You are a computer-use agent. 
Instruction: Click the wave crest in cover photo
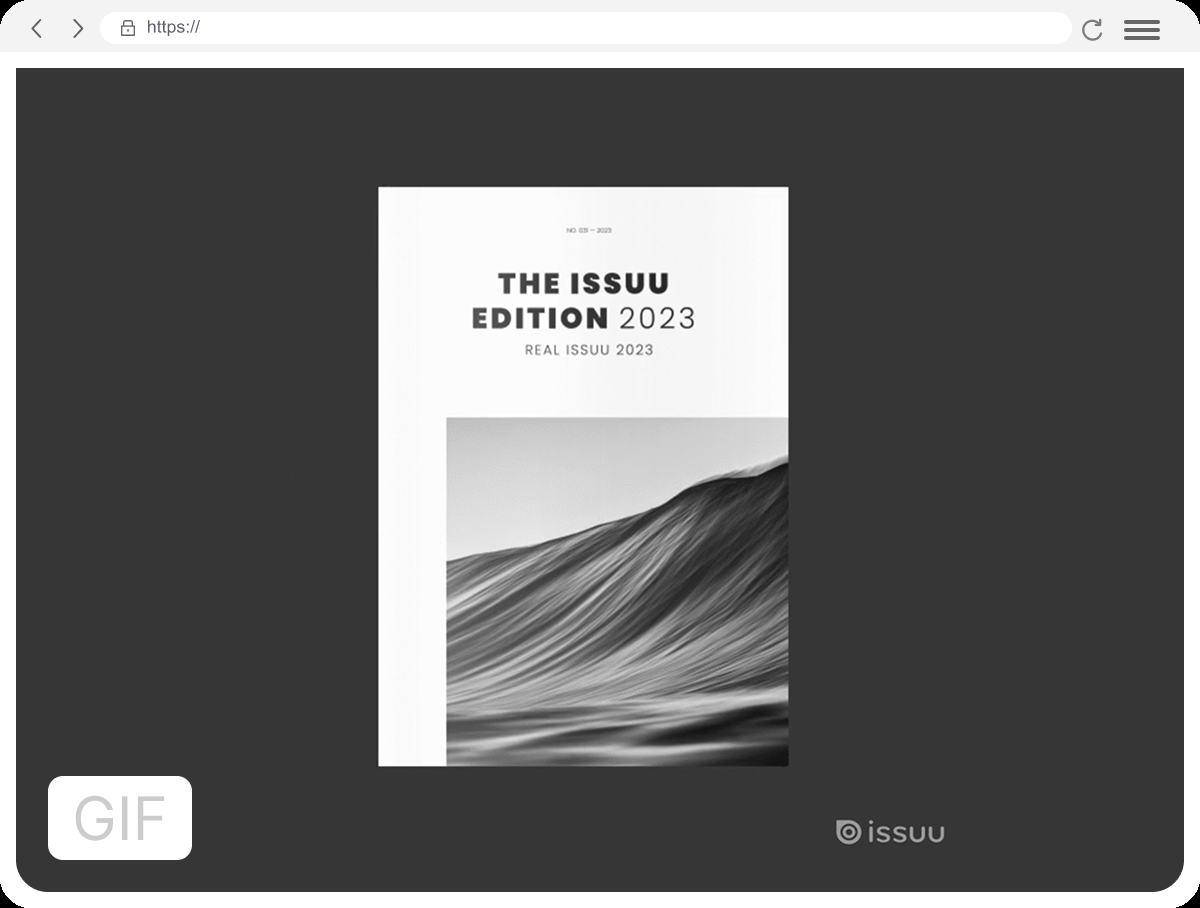click(x=740, y=470)
